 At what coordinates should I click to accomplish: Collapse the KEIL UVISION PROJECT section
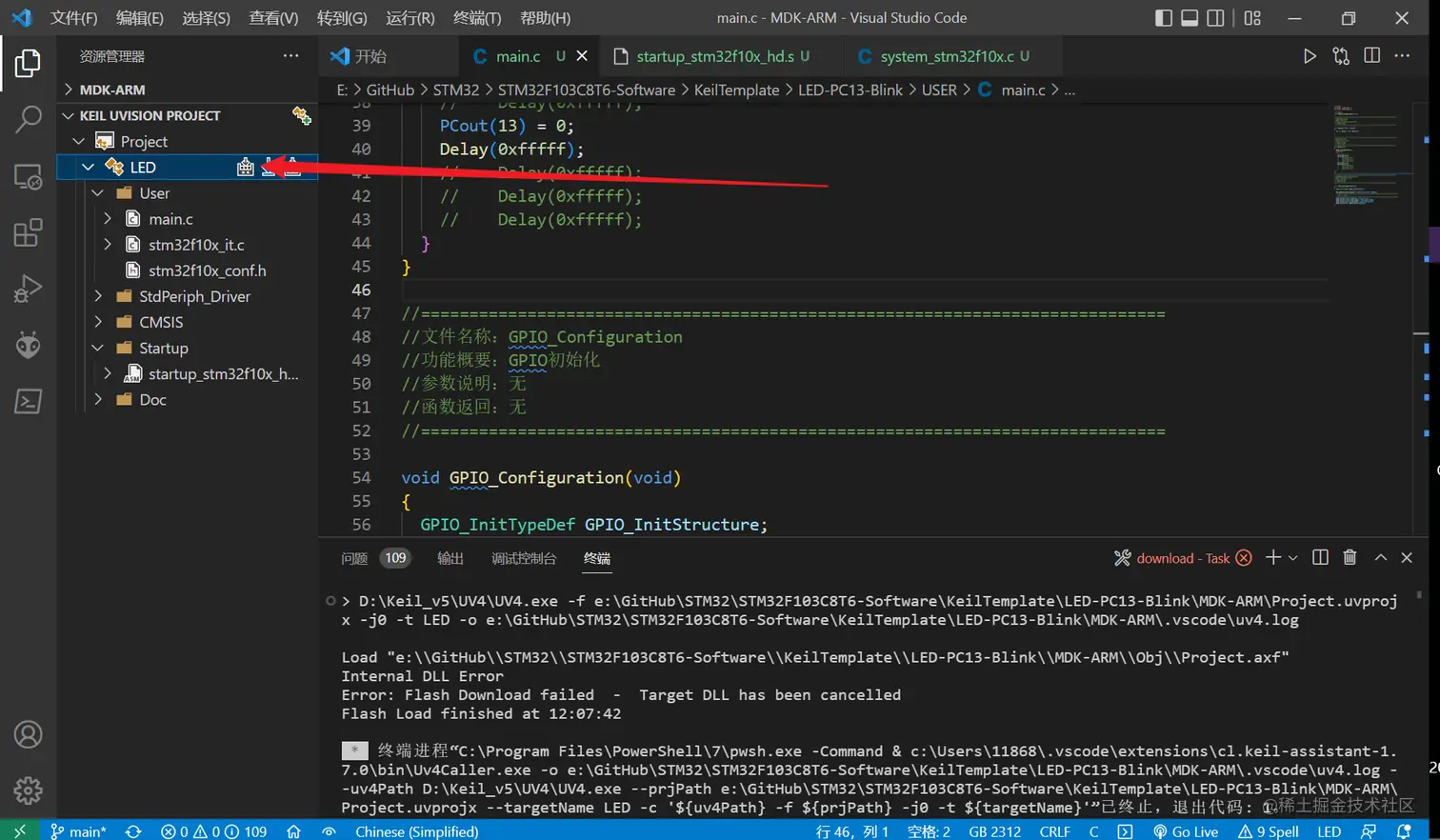pyautogui.click(x=69, y=115)
